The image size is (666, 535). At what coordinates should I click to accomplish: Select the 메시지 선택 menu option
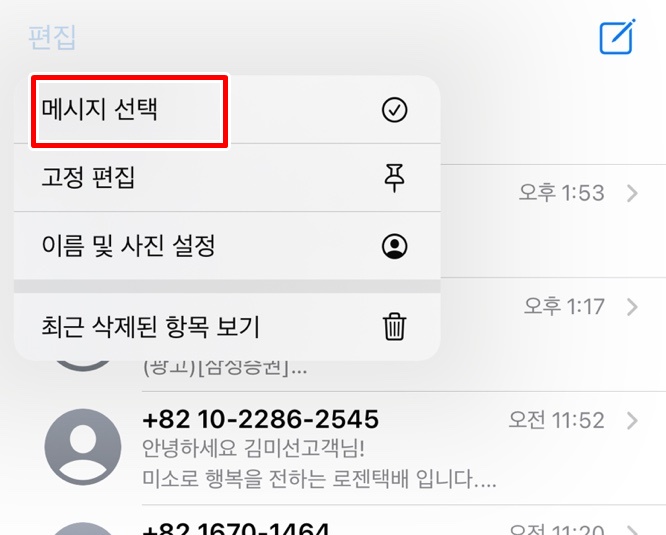227,110
